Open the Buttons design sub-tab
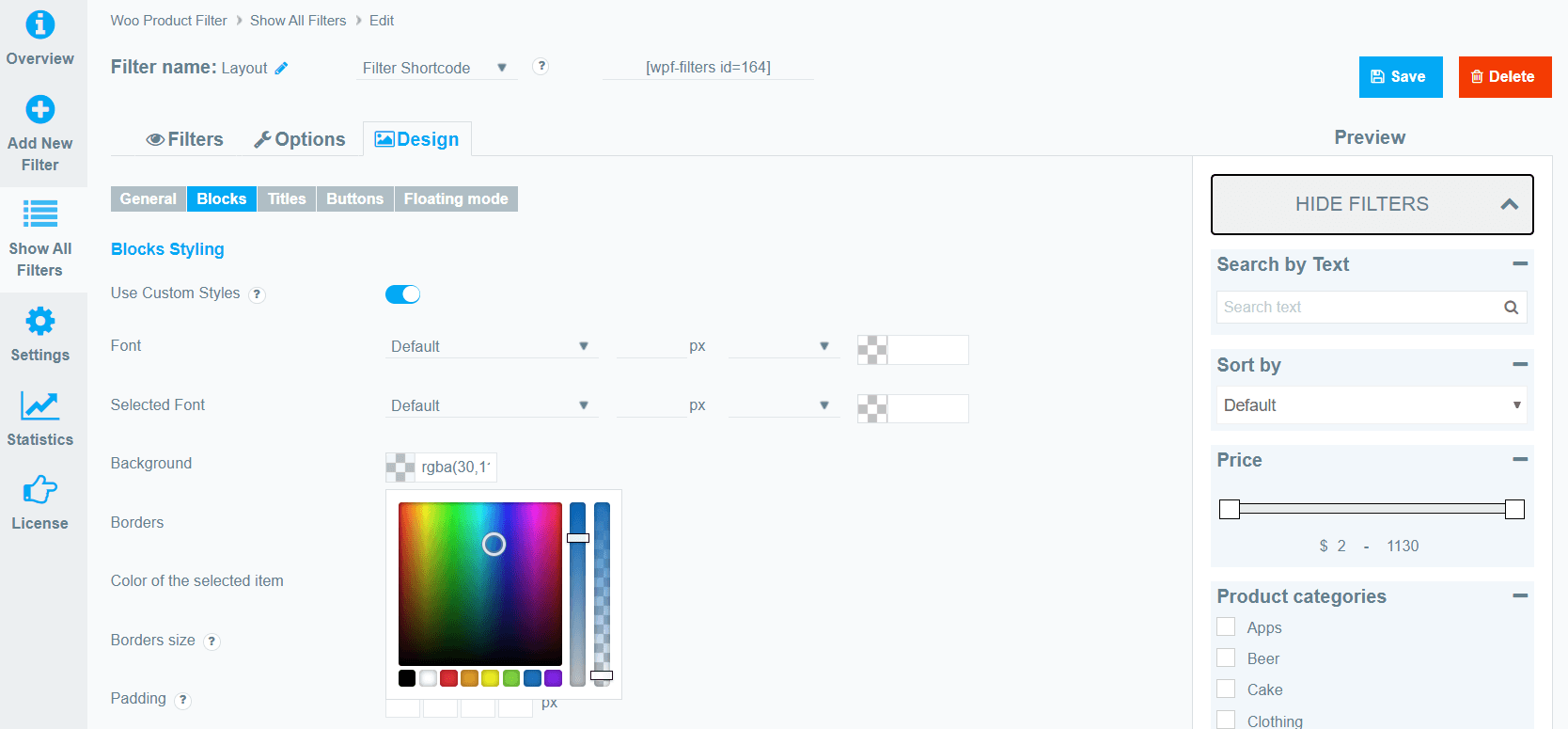Screen dimensions: 1568x729 point(354,198)
